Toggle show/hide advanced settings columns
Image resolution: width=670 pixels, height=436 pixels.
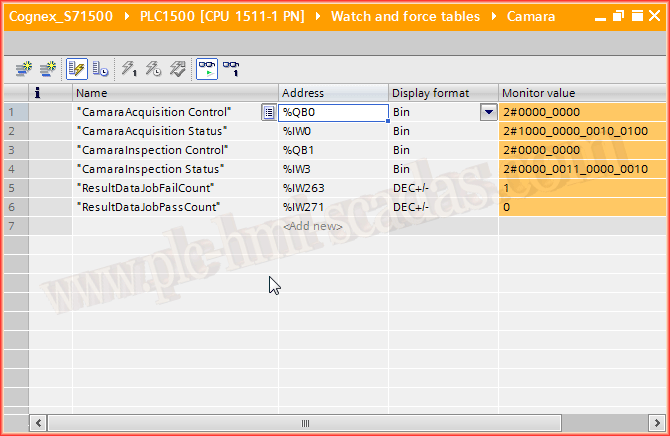pos(100,68)
